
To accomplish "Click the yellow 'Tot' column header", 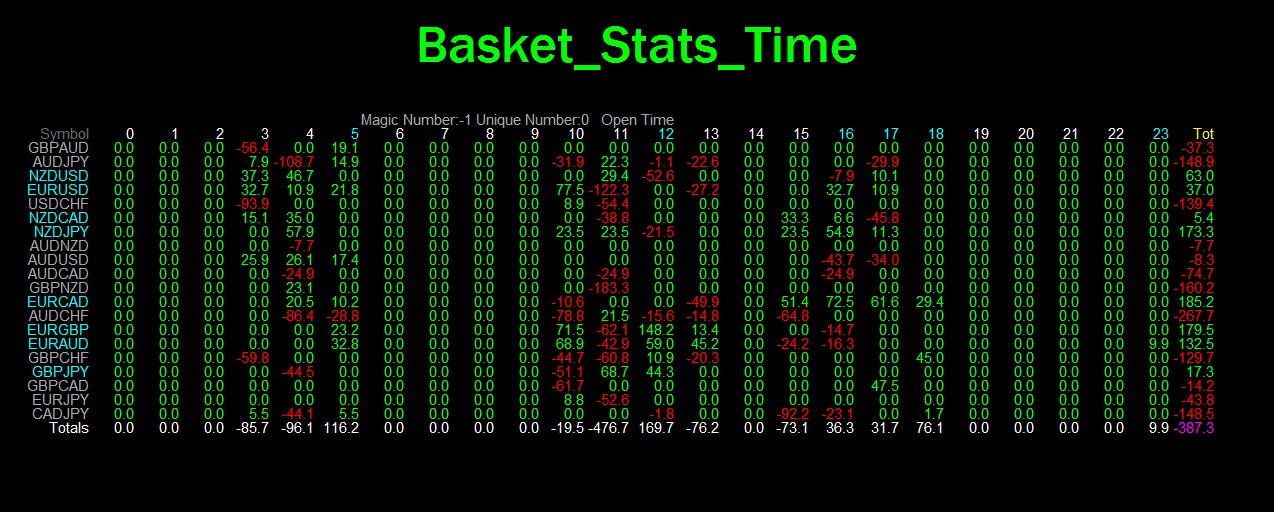I will click(1203, 134).
